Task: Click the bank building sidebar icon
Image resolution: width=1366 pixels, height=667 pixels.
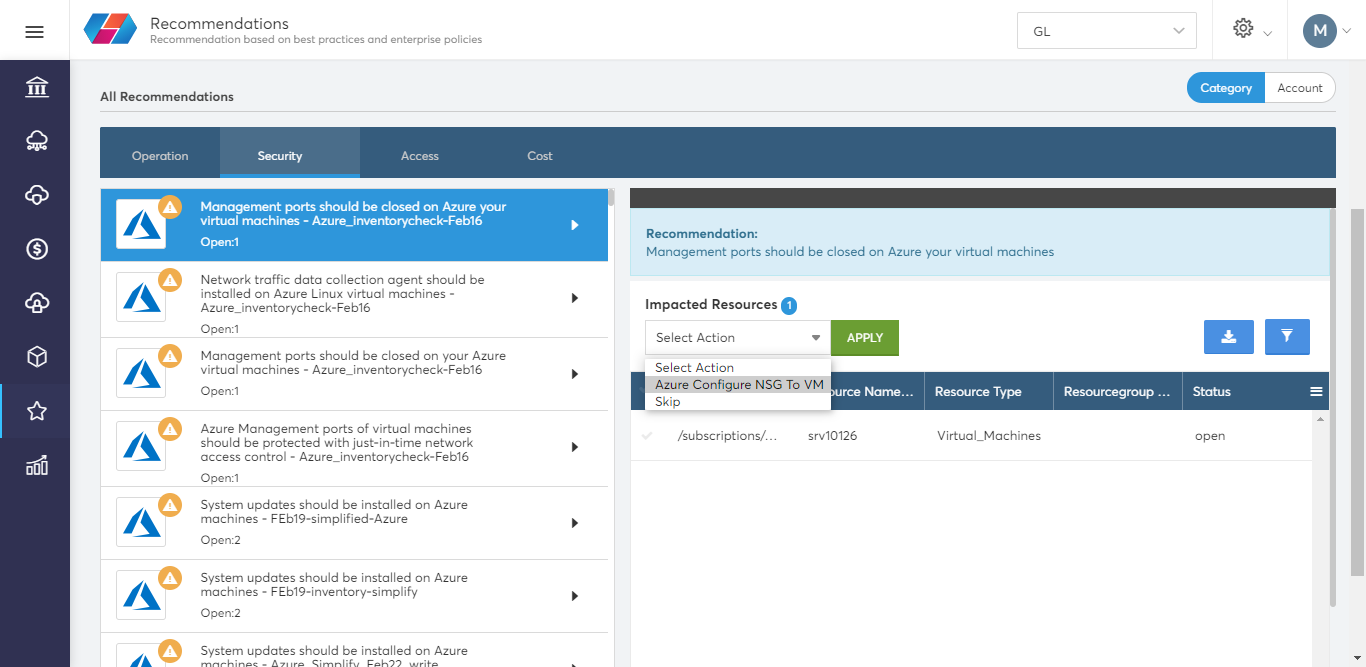Action: tap(37, 87)
